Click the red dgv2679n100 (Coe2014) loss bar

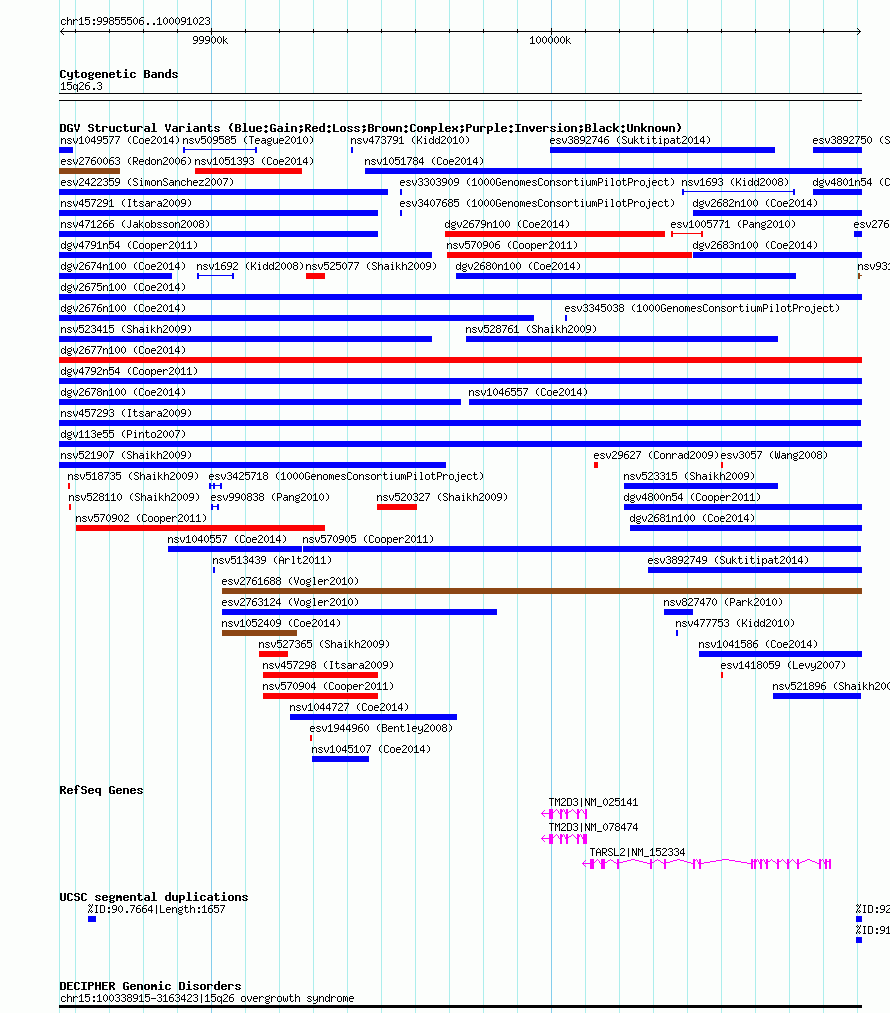click(555, 234)
